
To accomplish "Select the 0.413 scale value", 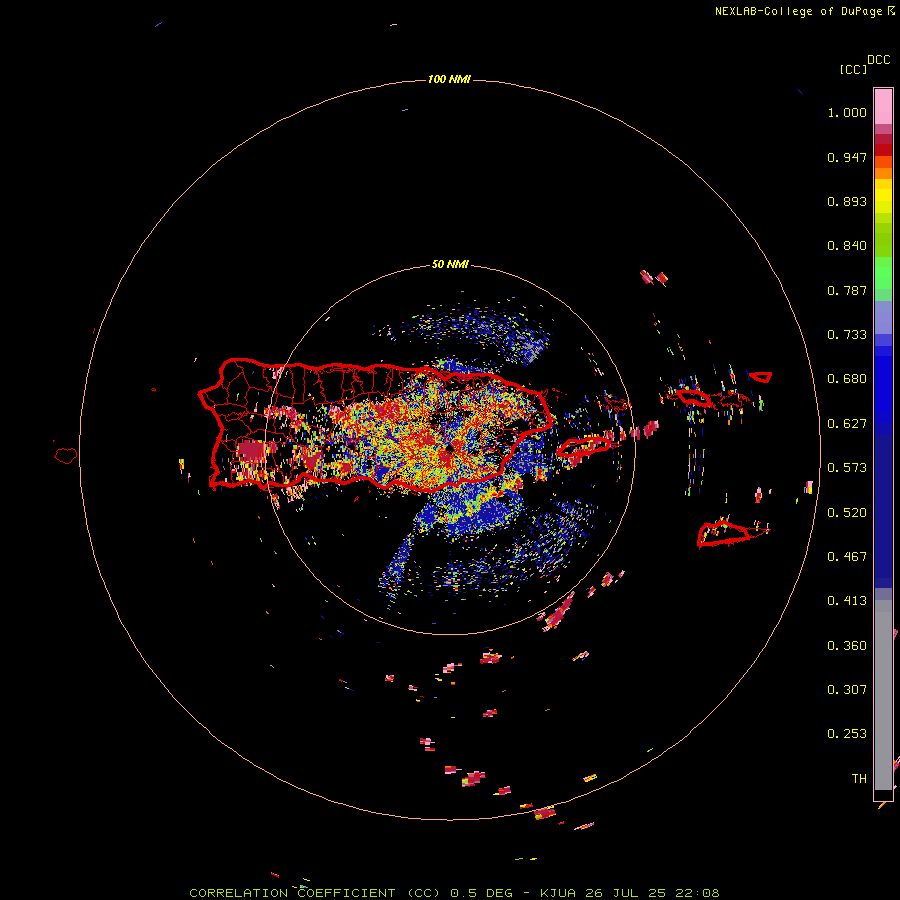I will click(847, 601).
